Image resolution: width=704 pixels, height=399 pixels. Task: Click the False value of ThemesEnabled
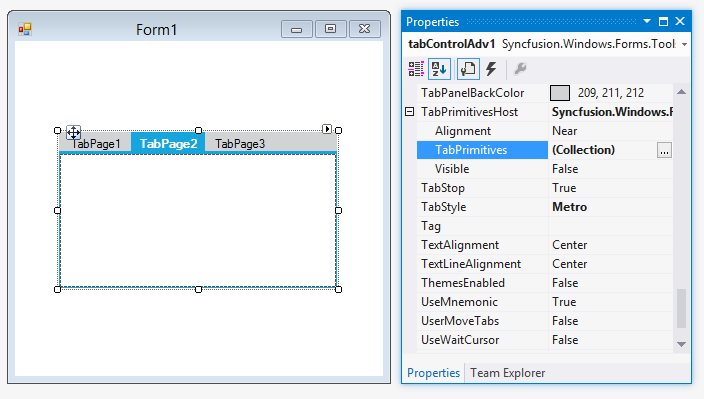565,283
